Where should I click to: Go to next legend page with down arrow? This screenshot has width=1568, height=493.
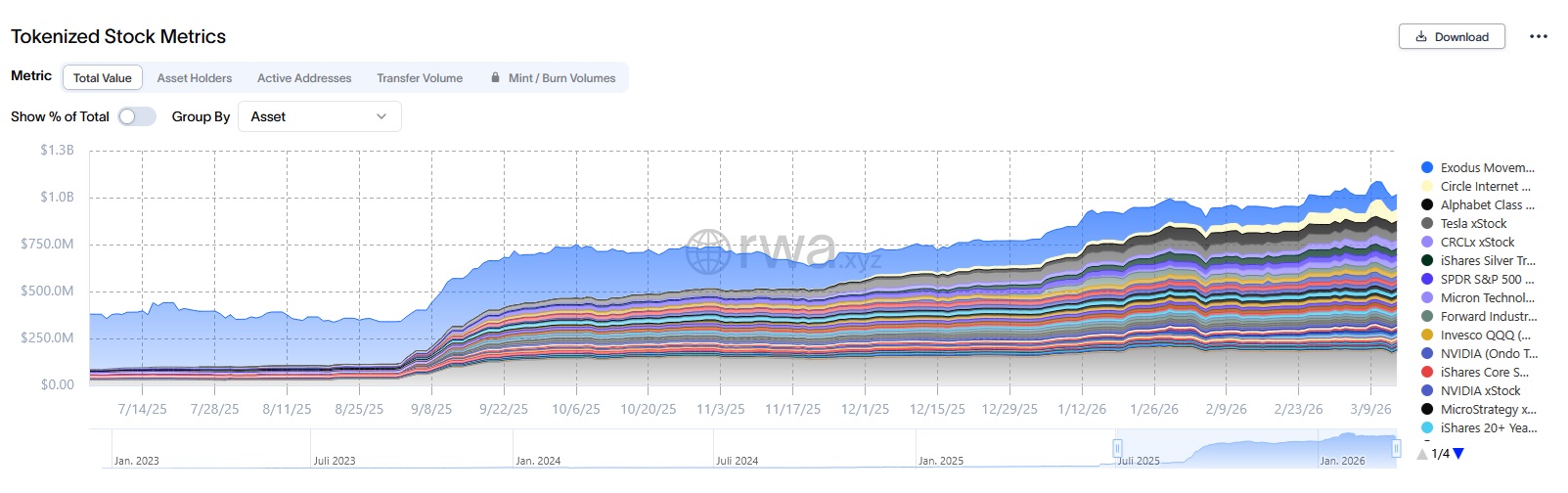coord(1458,454)
